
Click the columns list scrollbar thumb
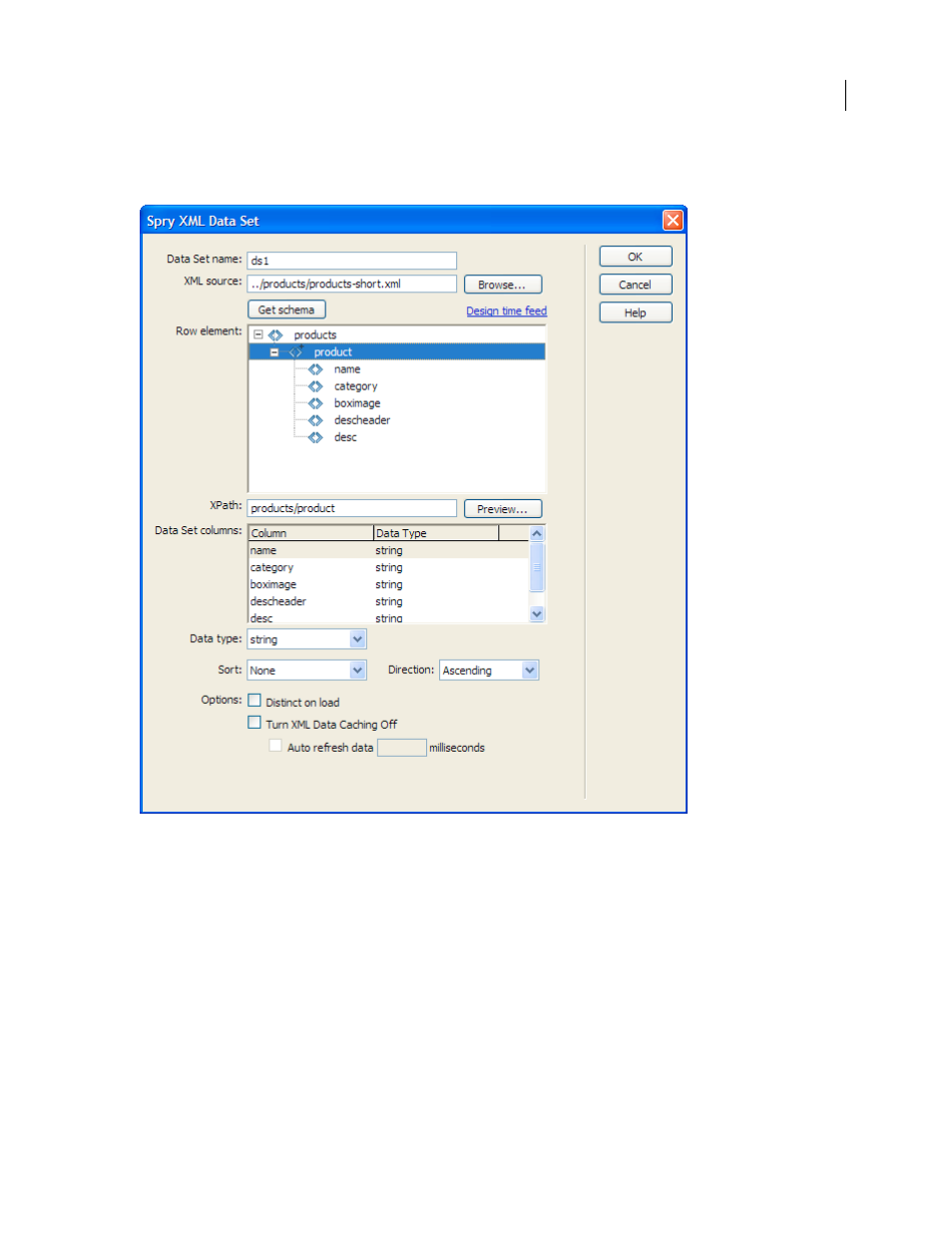pyautogui.click(x=537, y=567)
